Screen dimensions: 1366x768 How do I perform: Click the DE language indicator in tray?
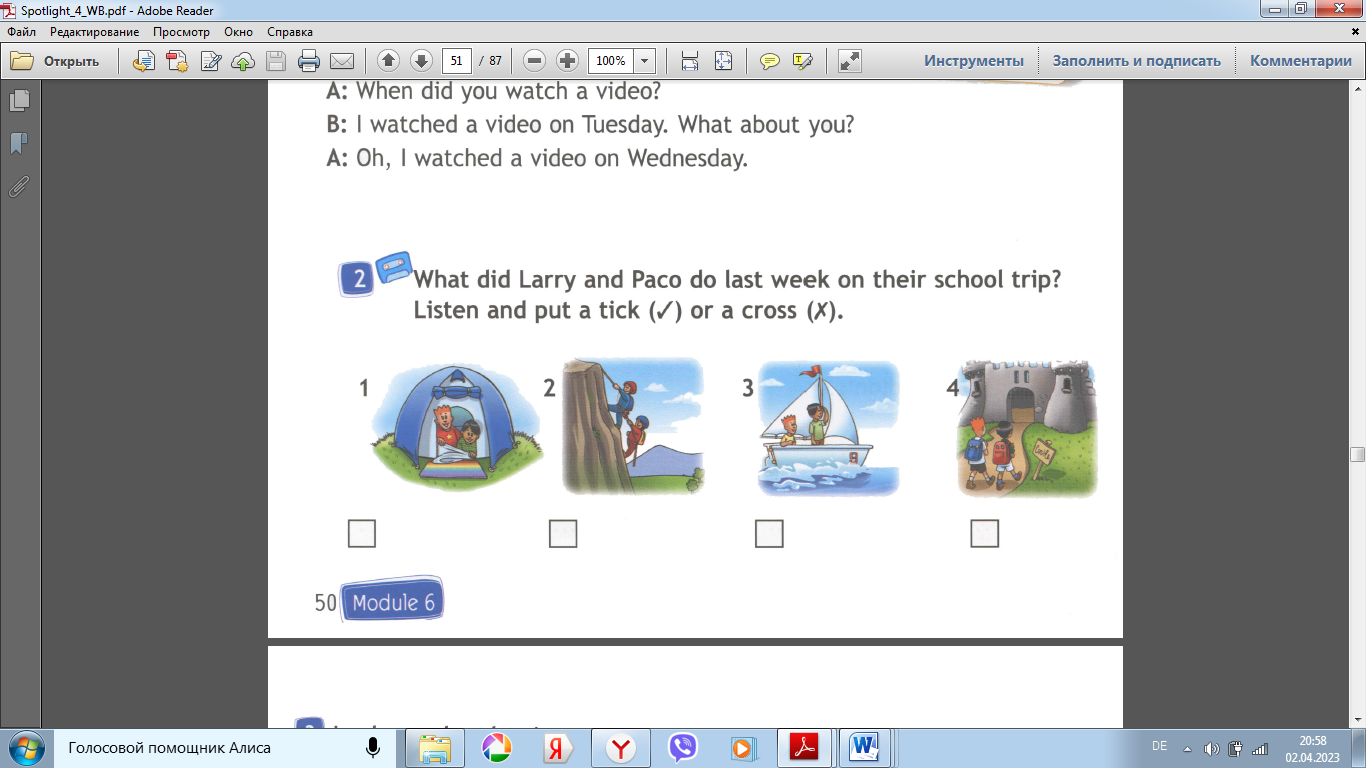[x=1160, y=747]
